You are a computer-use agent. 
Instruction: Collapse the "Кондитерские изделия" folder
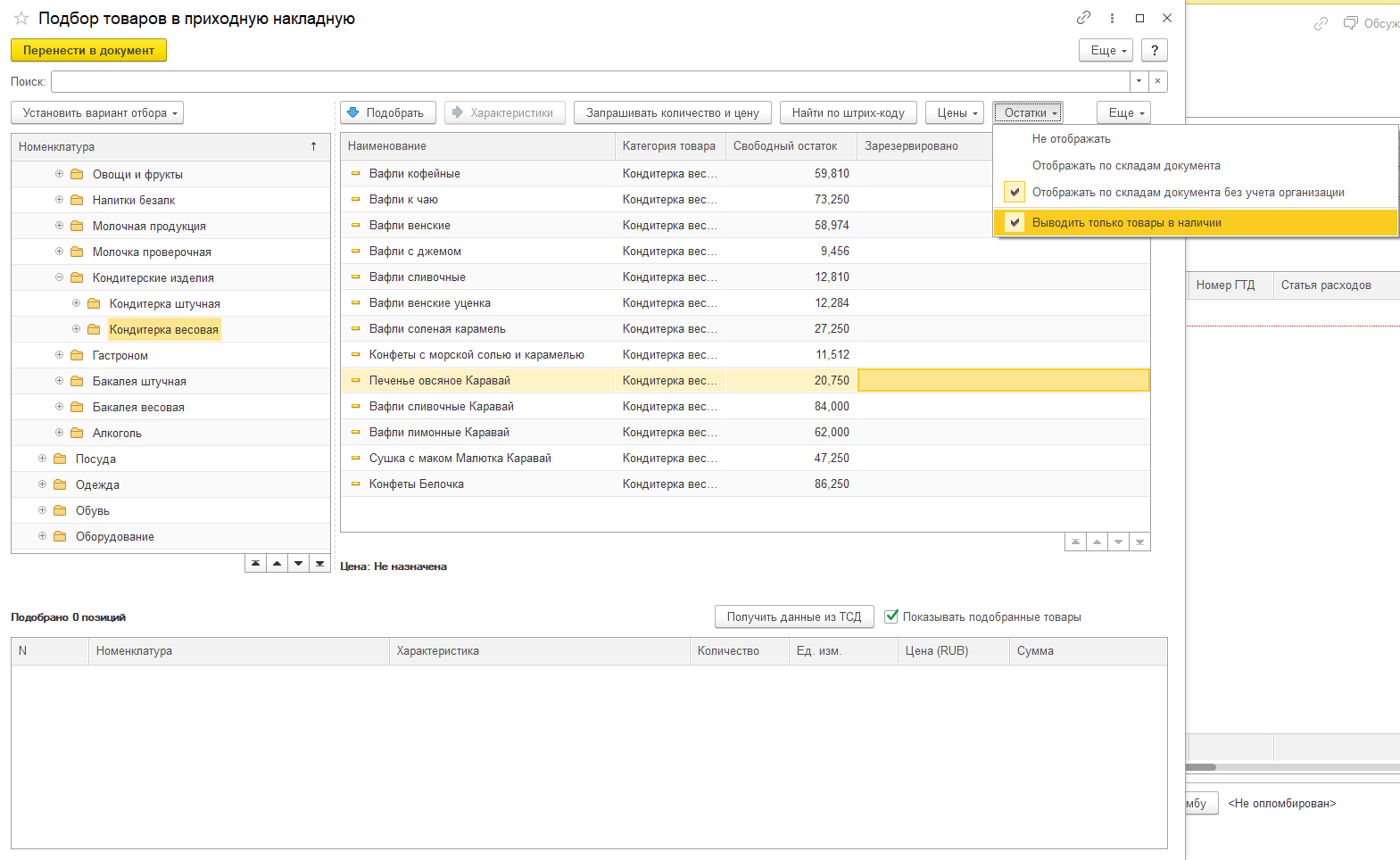[60, 277]
